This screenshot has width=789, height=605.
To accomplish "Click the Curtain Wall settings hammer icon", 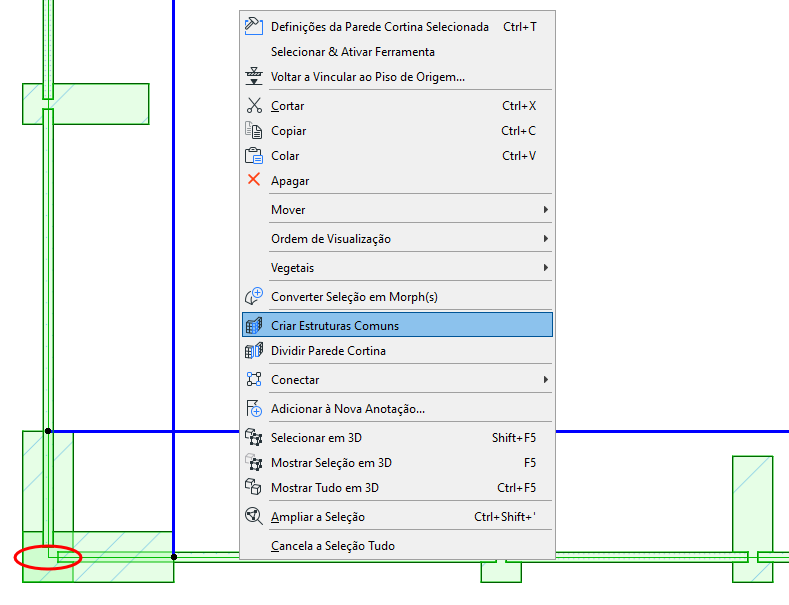I will 254,26.
